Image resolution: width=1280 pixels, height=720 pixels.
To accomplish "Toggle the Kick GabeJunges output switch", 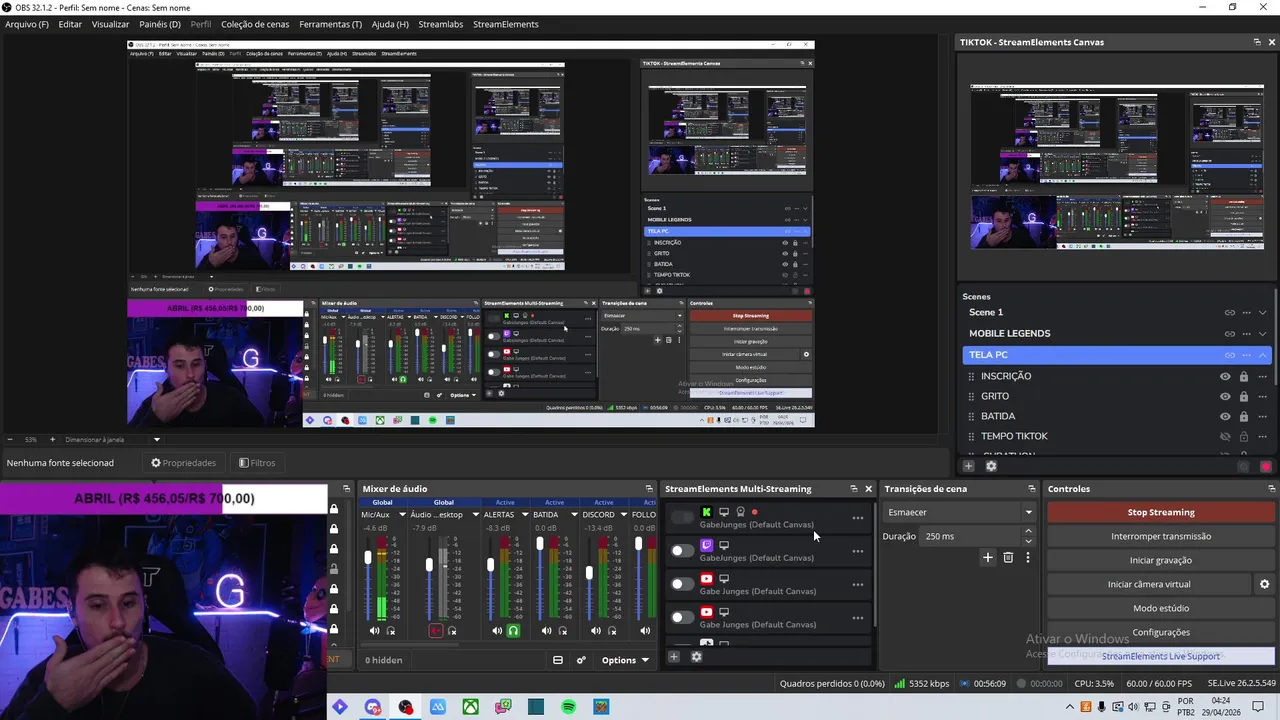I will pyautogui.click(x=682, y=518).
